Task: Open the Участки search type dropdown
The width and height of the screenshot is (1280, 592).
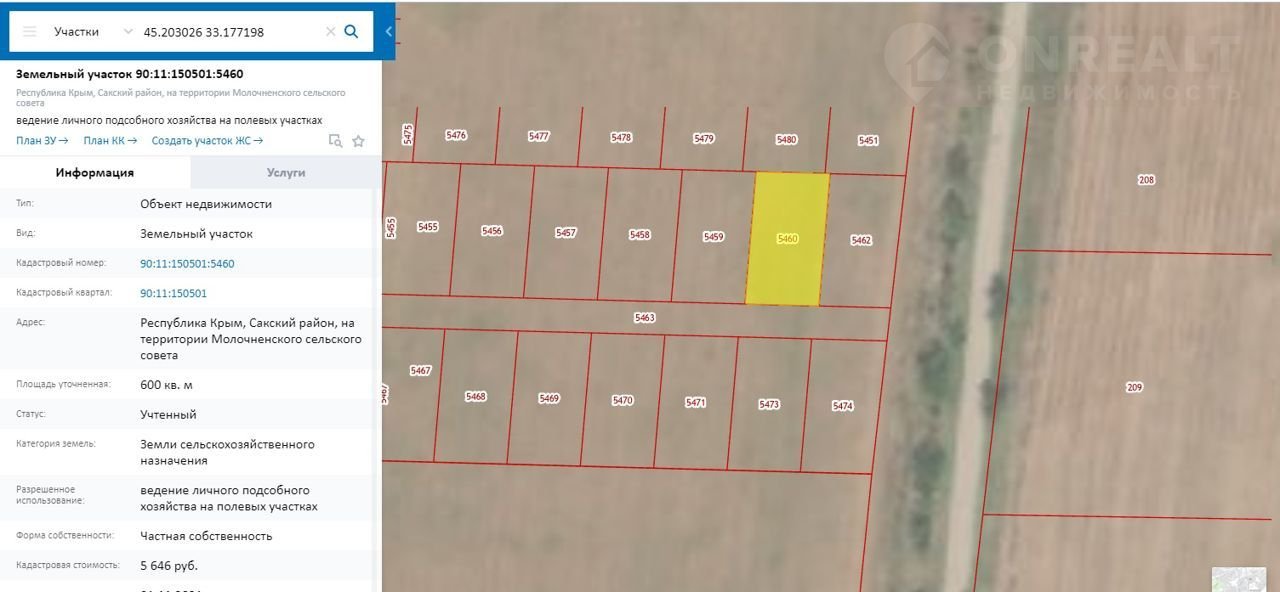Action: (93, 32)
